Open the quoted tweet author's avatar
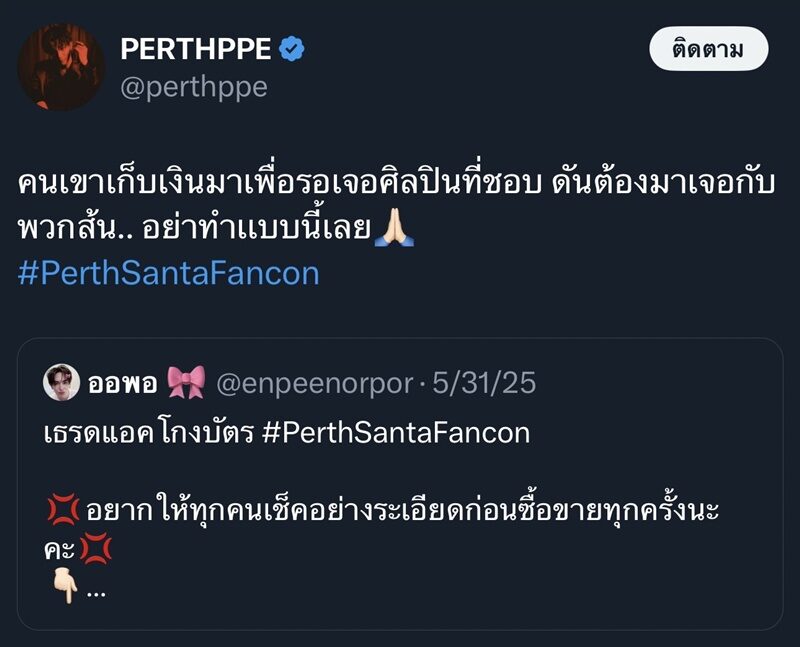800x647 pixels. (x=61, y=382)
